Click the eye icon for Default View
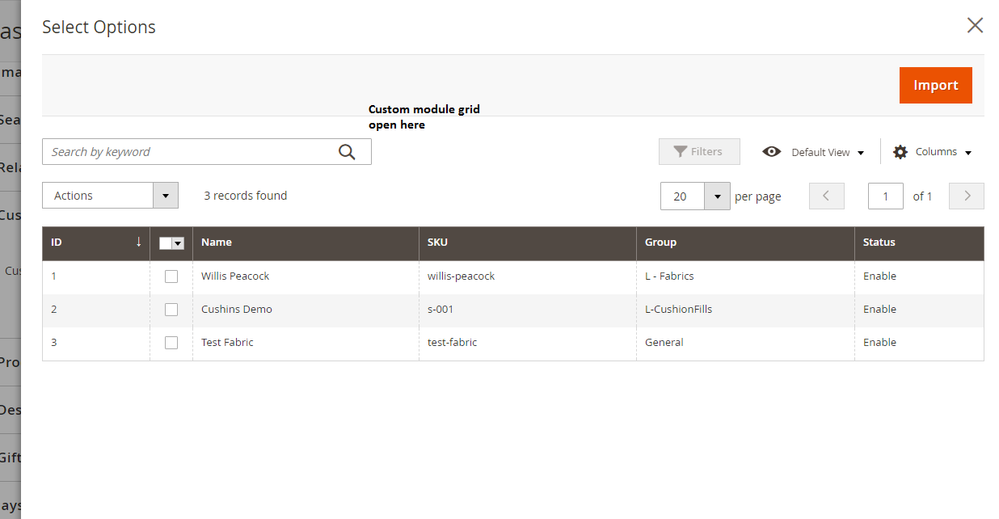Screen dimensions: 999x519 [x=771, y=152]
